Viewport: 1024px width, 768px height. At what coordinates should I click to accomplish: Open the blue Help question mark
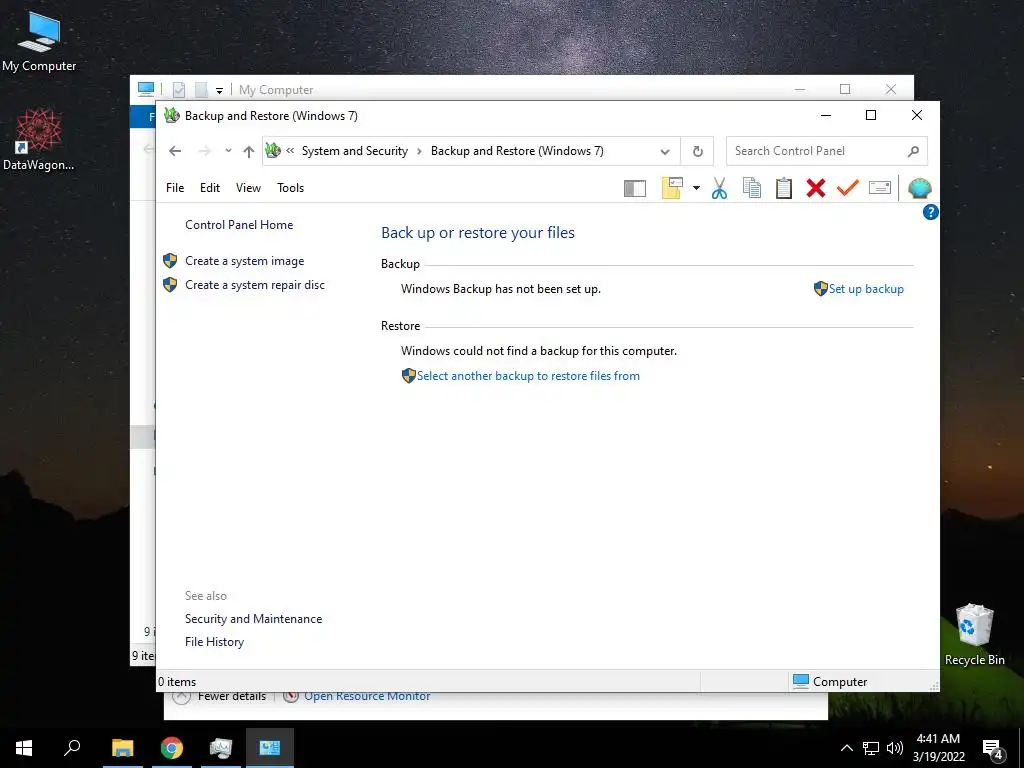pyautogui.click(x=931, y=212)
